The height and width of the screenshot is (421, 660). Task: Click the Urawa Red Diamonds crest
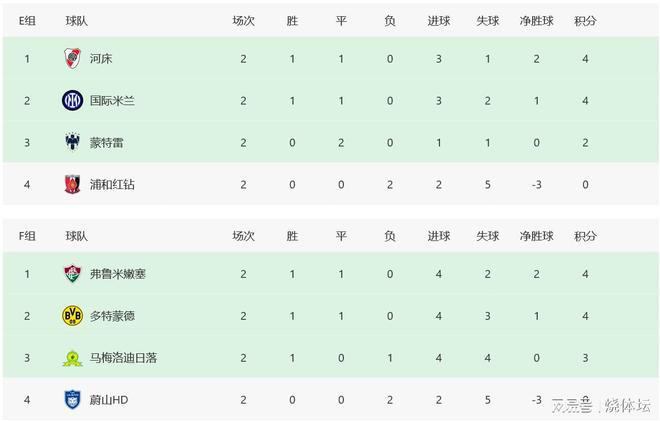click(72, 184)
